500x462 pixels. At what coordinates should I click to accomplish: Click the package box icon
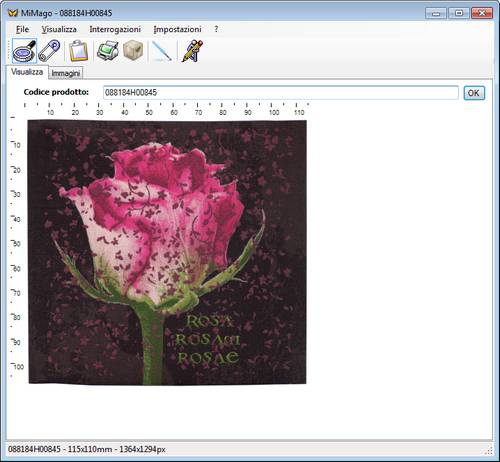coord(133,51)
